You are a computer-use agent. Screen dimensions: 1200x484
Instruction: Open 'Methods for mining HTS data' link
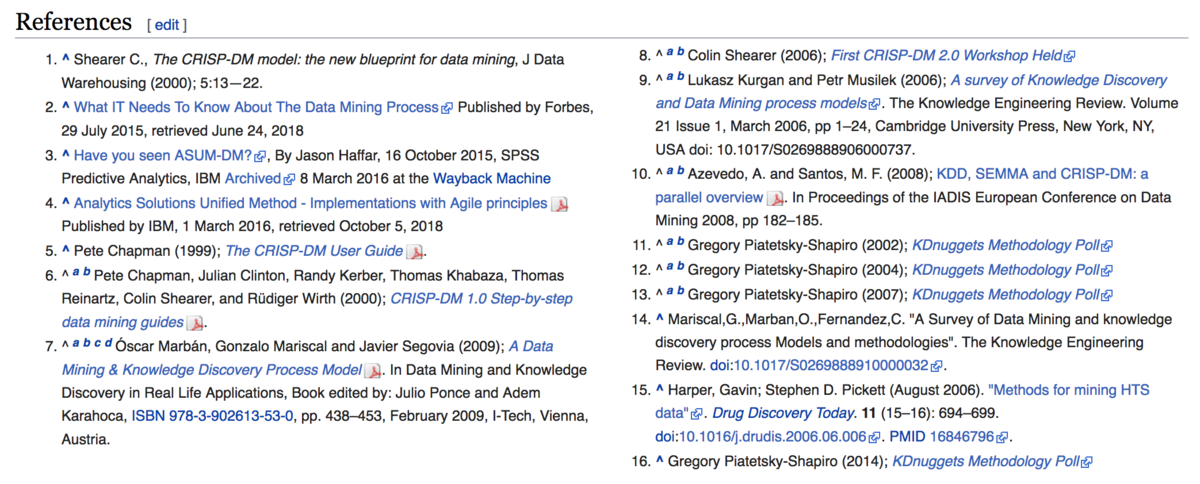pos(904,400)
